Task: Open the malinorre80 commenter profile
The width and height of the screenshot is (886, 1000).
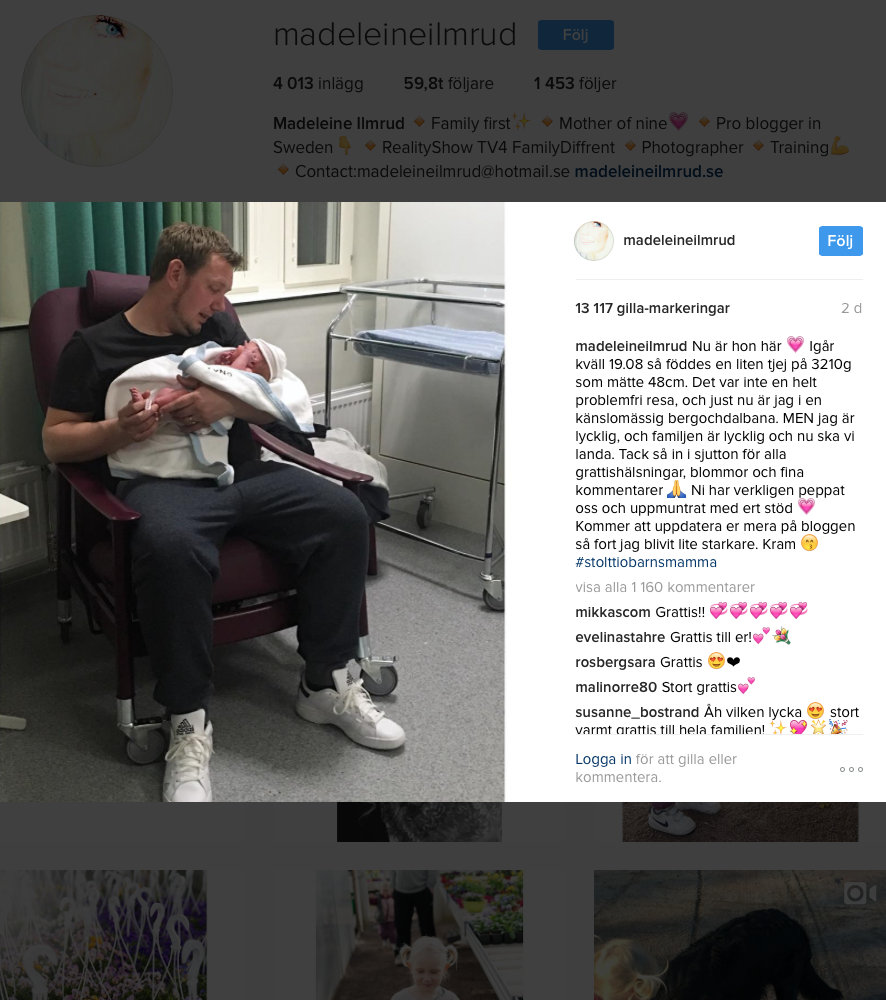Action: tap(616, 687)
